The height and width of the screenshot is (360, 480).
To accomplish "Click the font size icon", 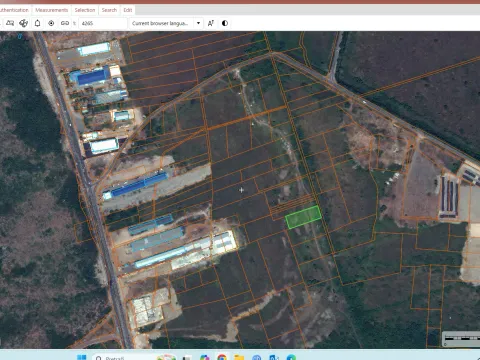I will point(211,23).
